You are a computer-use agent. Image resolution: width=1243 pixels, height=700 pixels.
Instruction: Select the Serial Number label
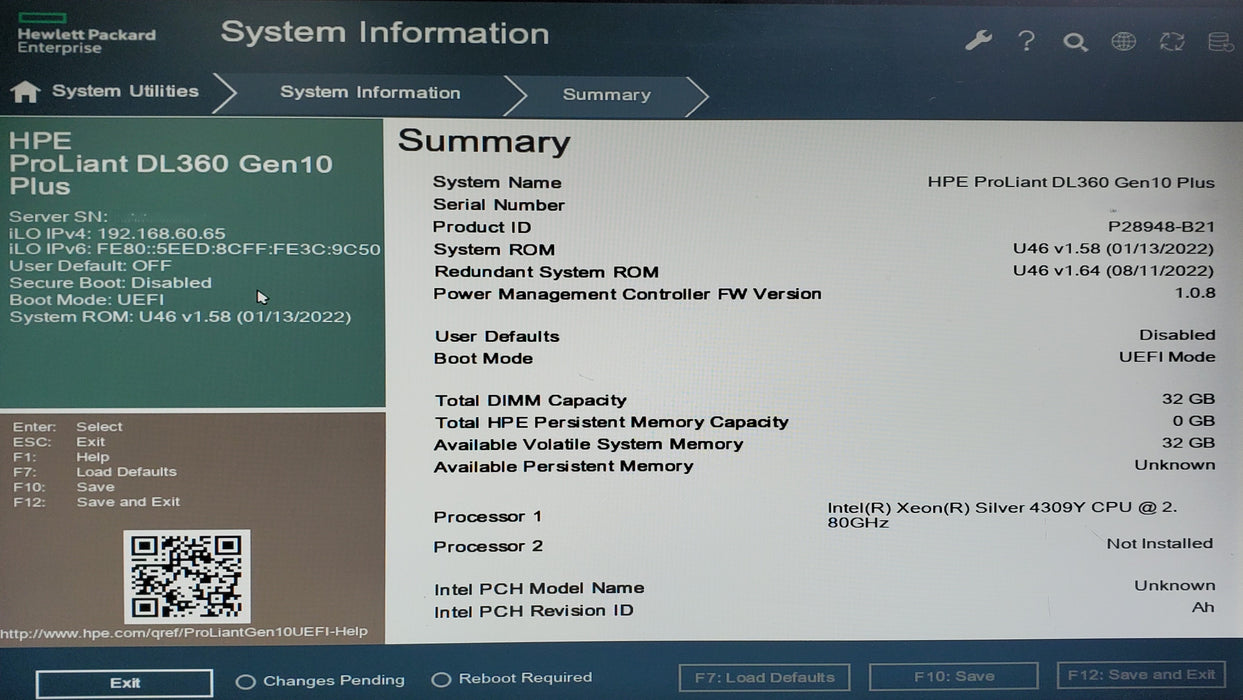[x=499, y=205]
